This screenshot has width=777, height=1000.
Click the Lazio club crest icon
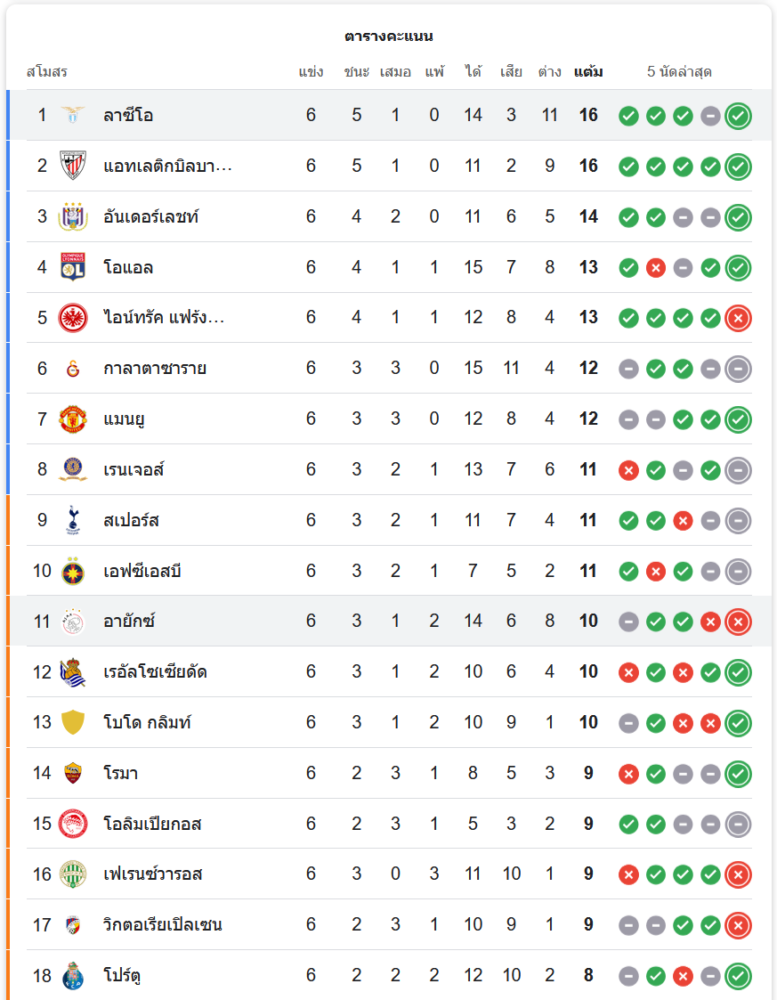[x=73, y=115]
